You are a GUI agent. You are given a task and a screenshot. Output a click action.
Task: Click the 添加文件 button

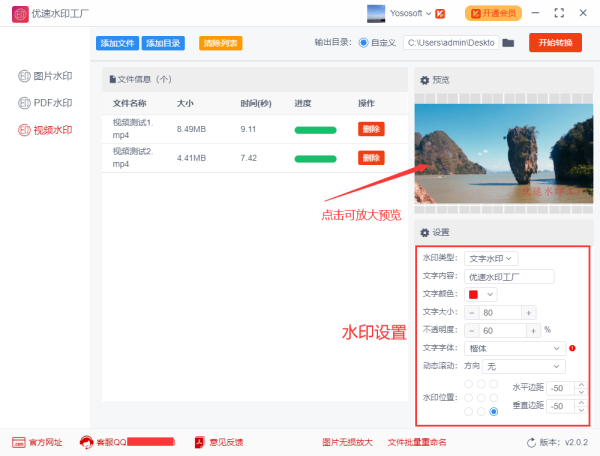[117, 43]
